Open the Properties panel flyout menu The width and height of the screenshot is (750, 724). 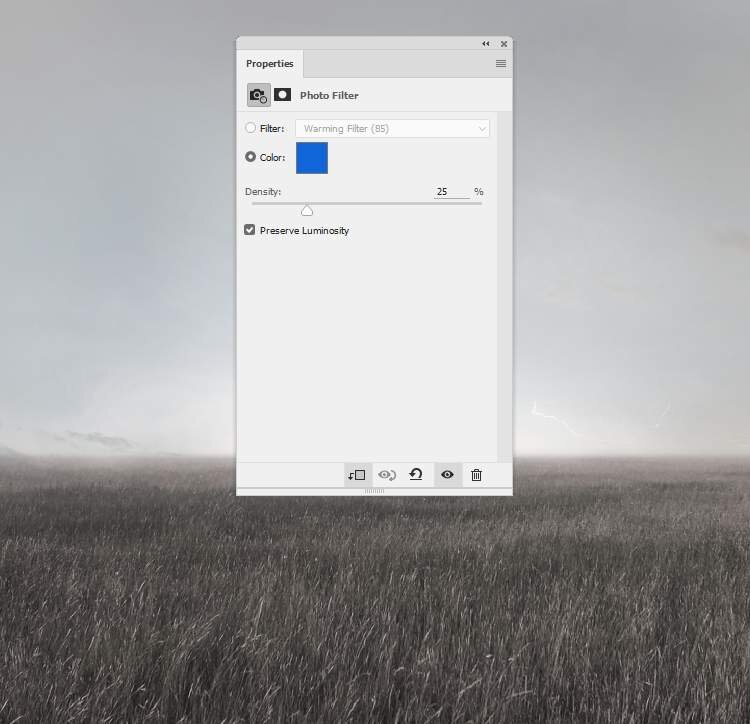(501, 64)
